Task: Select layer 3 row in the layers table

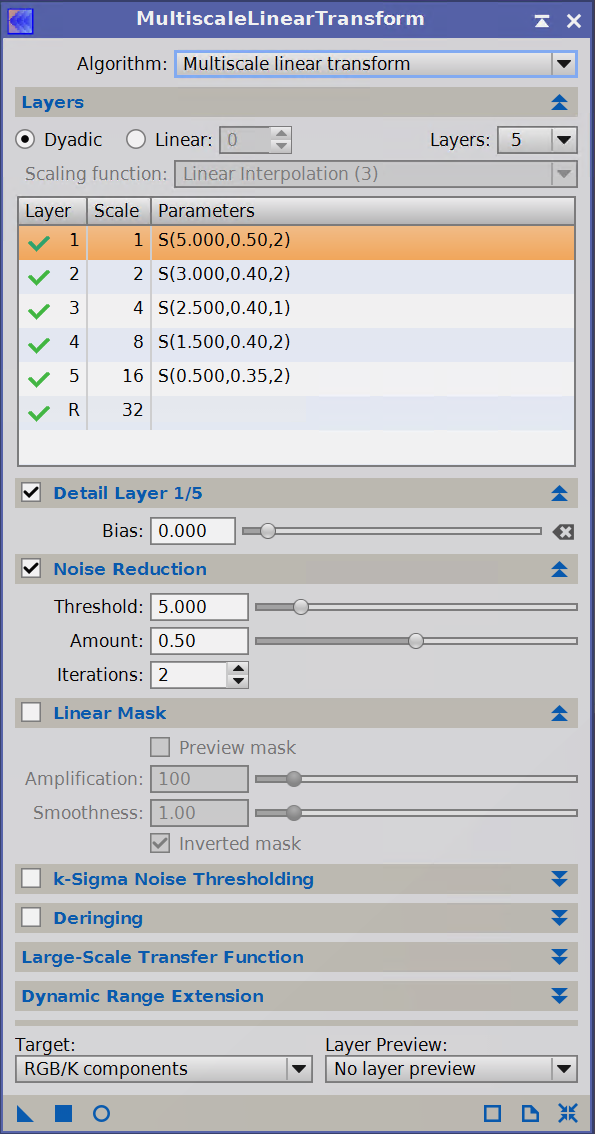Action: pyautogui.click(x=296, y=309)
